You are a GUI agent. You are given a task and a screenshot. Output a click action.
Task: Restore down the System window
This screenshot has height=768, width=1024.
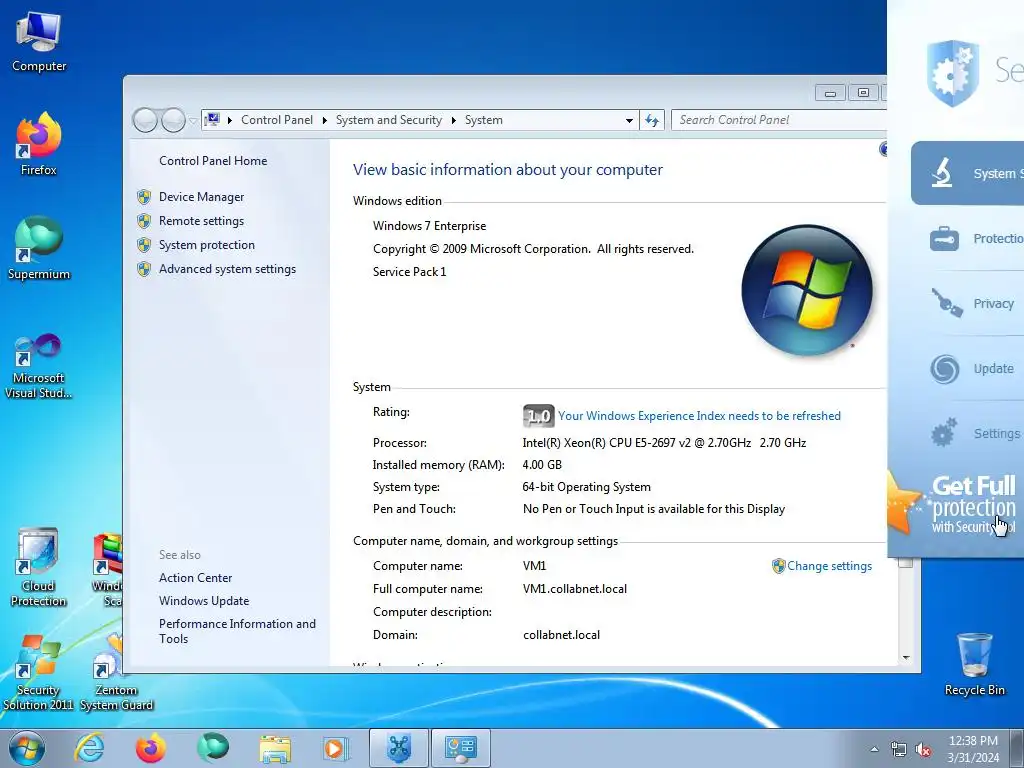[x=863, y=93]
